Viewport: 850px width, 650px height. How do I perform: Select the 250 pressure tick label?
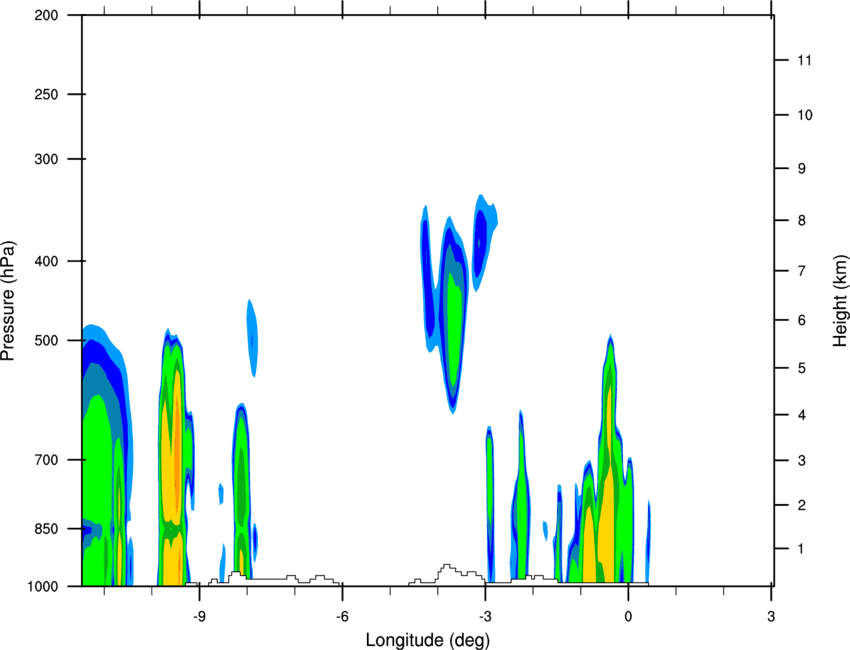click(46, 94)
